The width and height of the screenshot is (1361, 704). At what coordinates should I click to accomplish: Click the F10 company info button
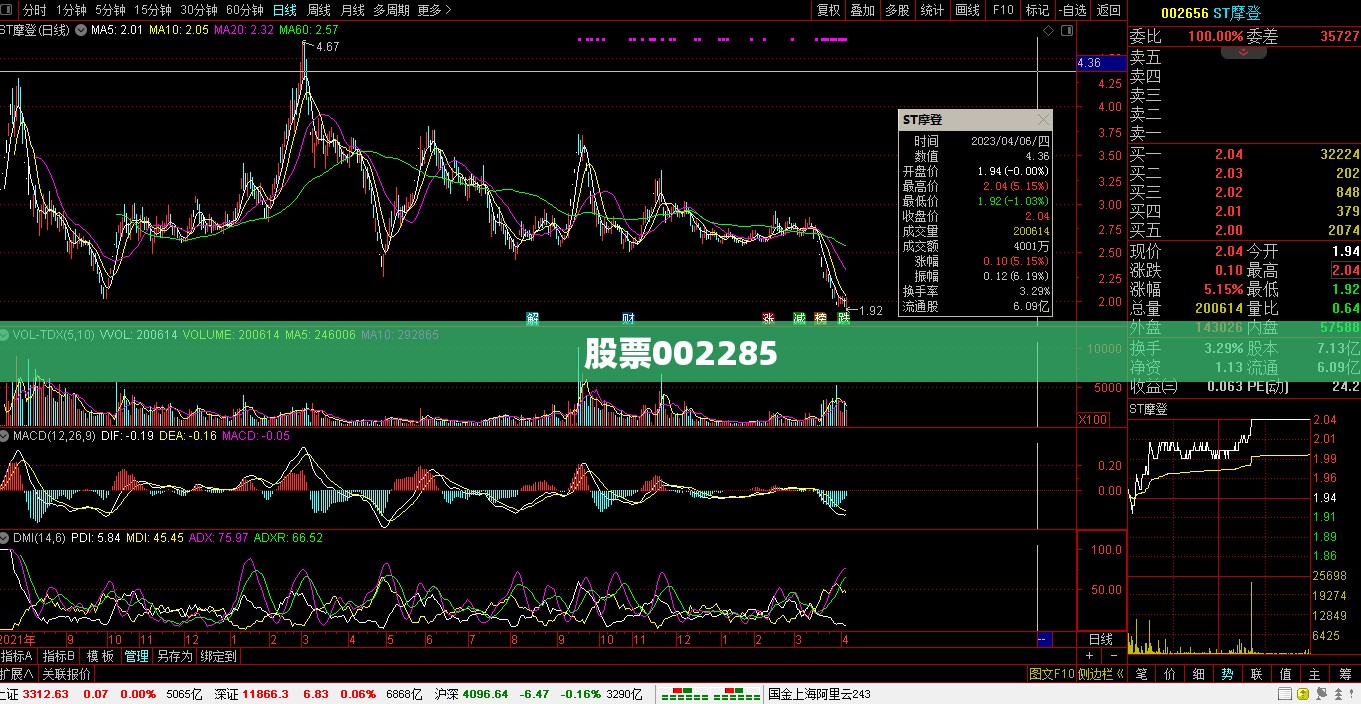point(1002,10)
